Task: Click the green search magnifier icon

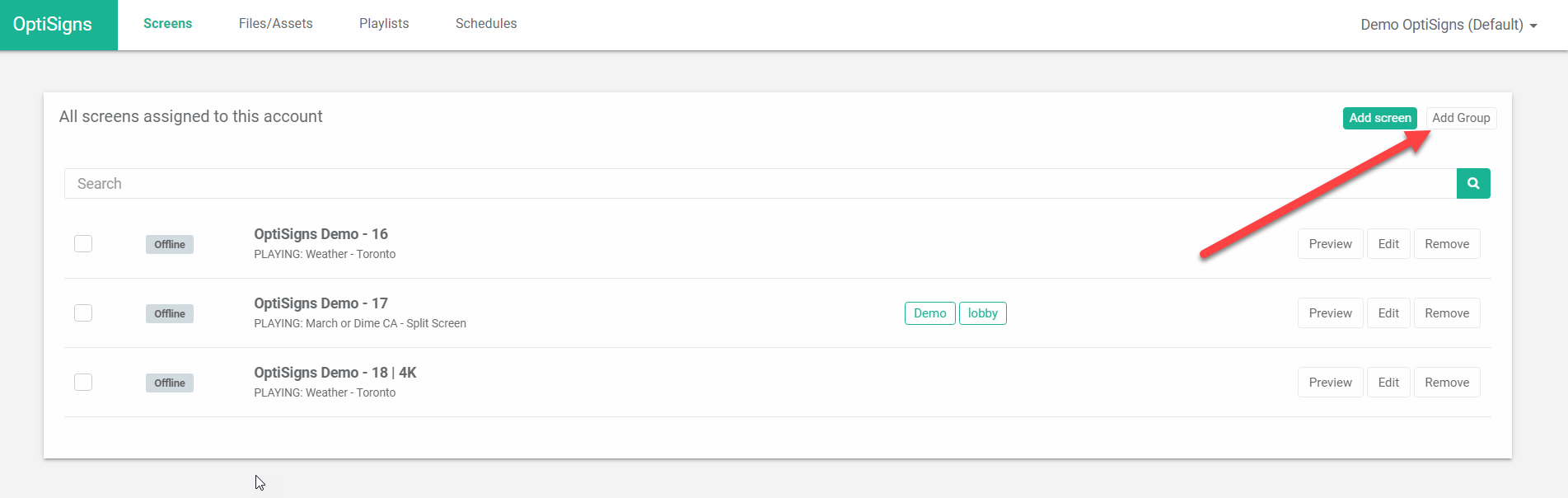Action: pos(1473,184)
